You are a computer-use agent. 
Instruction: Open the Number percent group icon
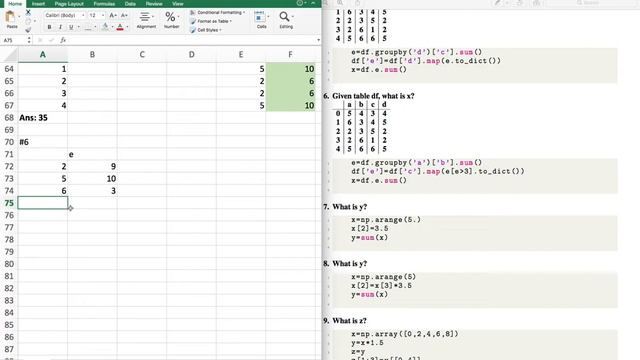170,17
